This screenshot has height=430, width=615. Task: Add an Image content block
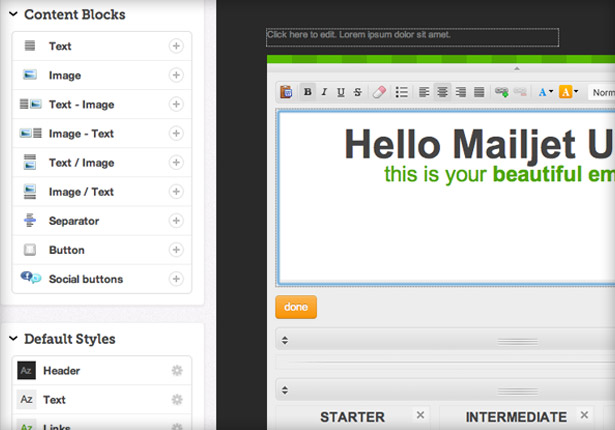click(176, 75)
